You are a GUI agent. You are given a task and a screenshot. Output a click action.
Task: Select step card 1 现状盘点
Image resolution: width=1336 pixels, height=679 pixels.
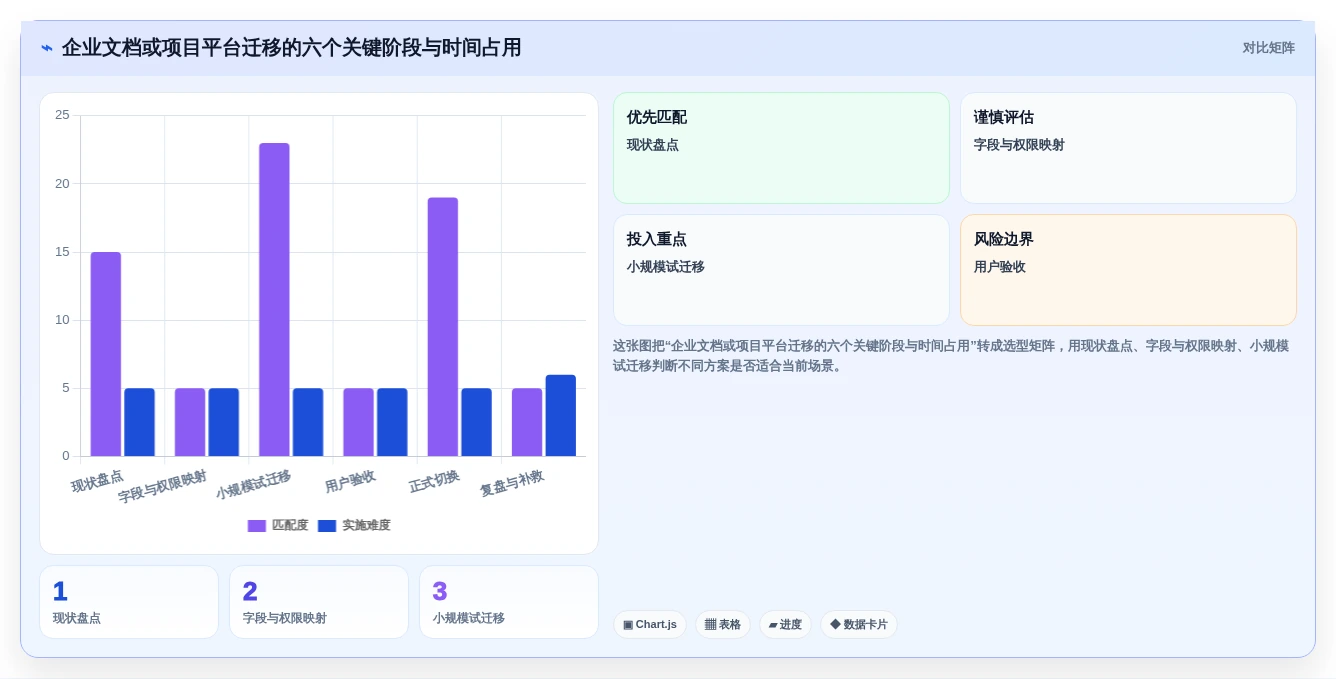(x=129, y=602)
